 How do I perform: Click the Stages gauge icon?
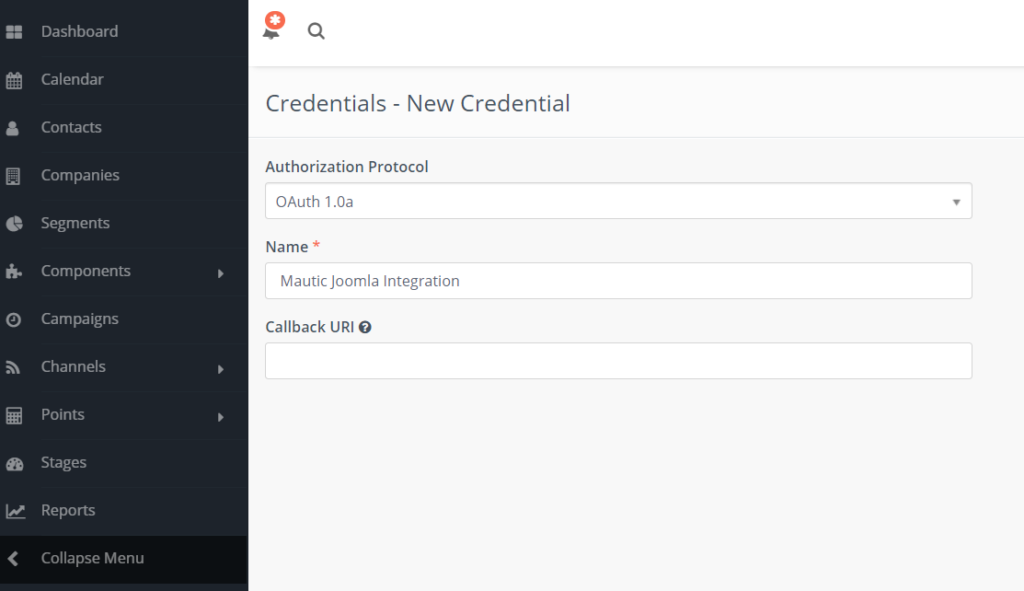tap(14, 463)
